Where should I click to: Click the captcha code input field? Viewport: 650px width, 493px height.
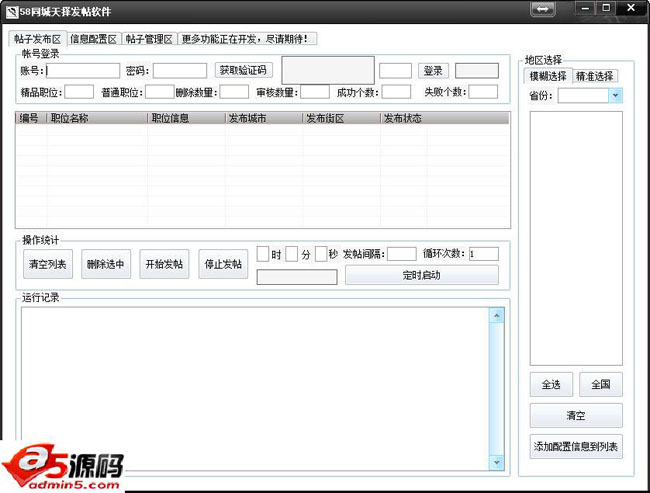395,71
